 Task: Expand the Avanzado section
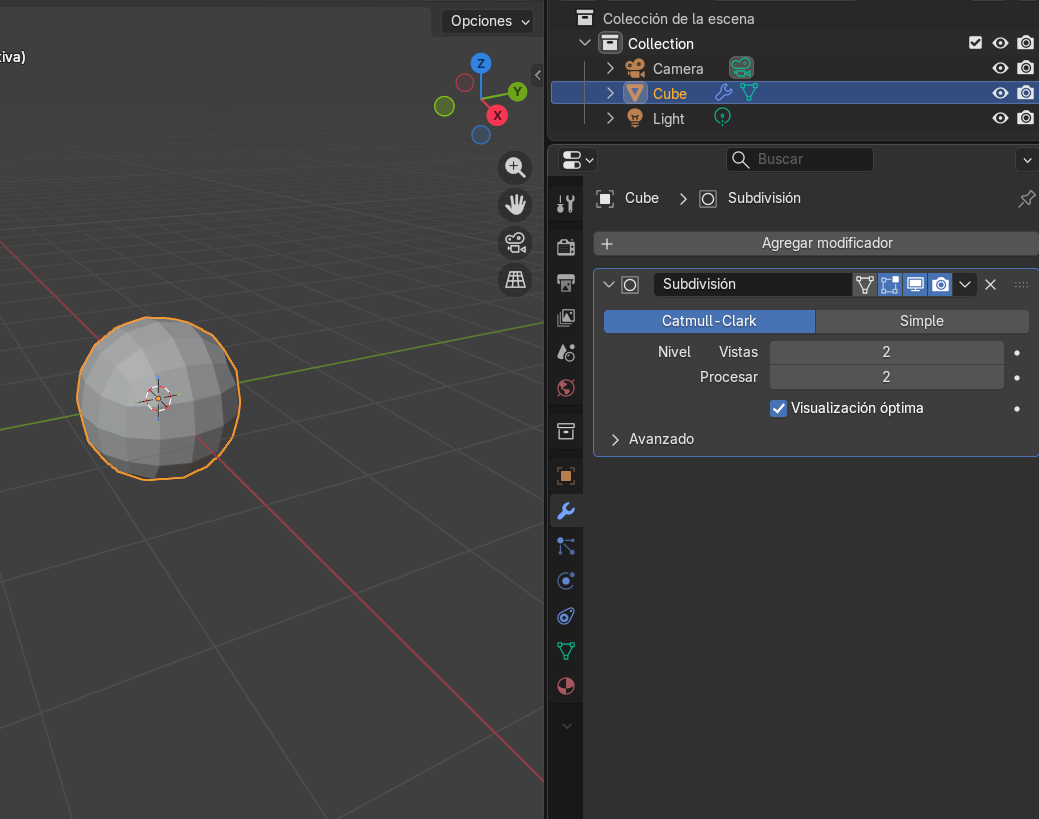click(615, 439)
